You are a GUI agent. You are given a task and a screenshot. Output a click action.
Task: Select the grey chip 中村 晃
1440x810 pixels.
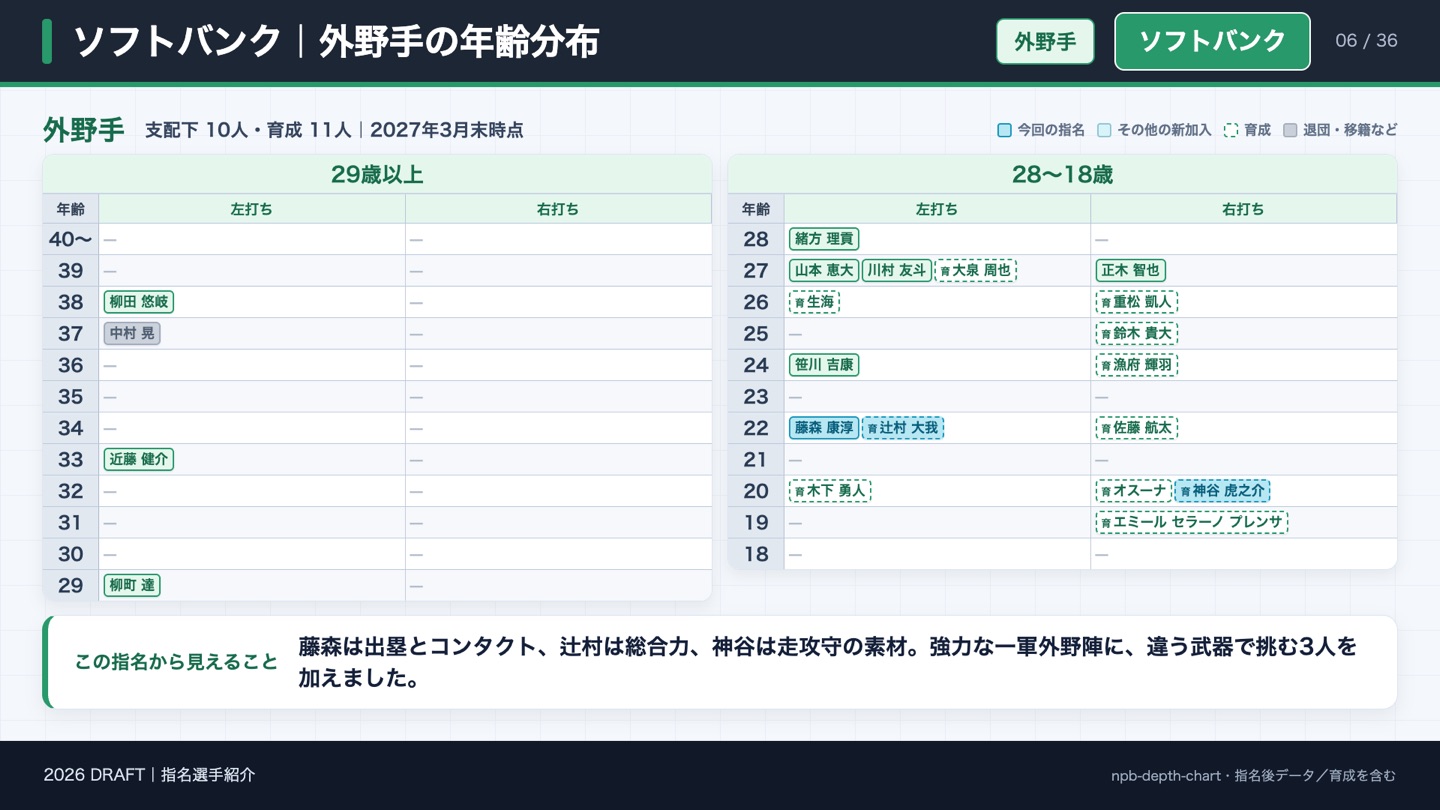[x=132, y=334]
